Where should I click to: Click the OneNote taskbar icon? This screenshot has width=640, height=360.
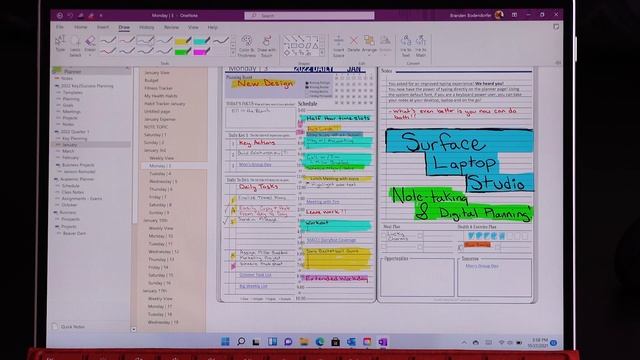[x=382, y=342]
